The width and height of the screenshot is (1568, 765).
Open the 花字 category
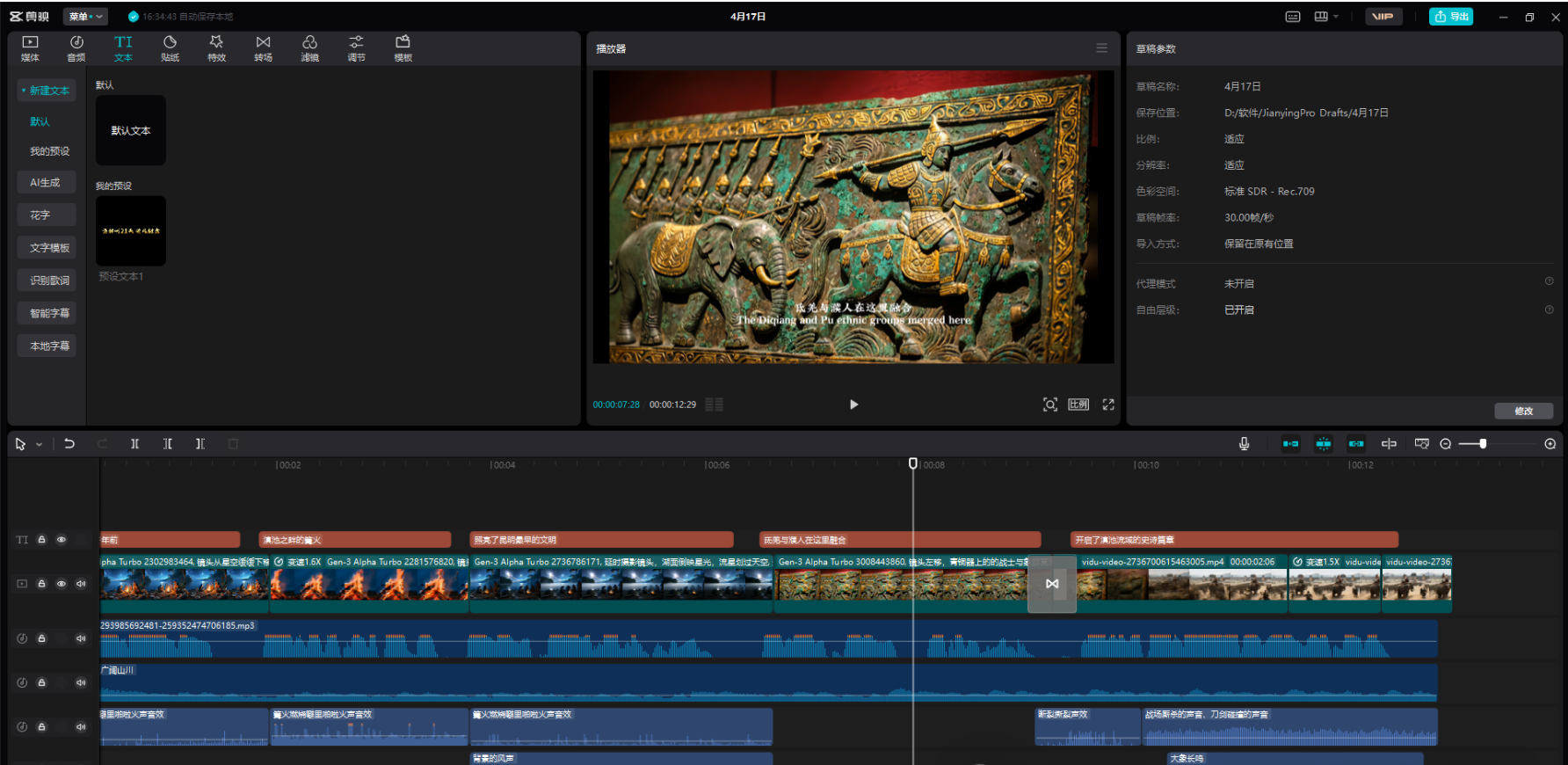[47, 215]
